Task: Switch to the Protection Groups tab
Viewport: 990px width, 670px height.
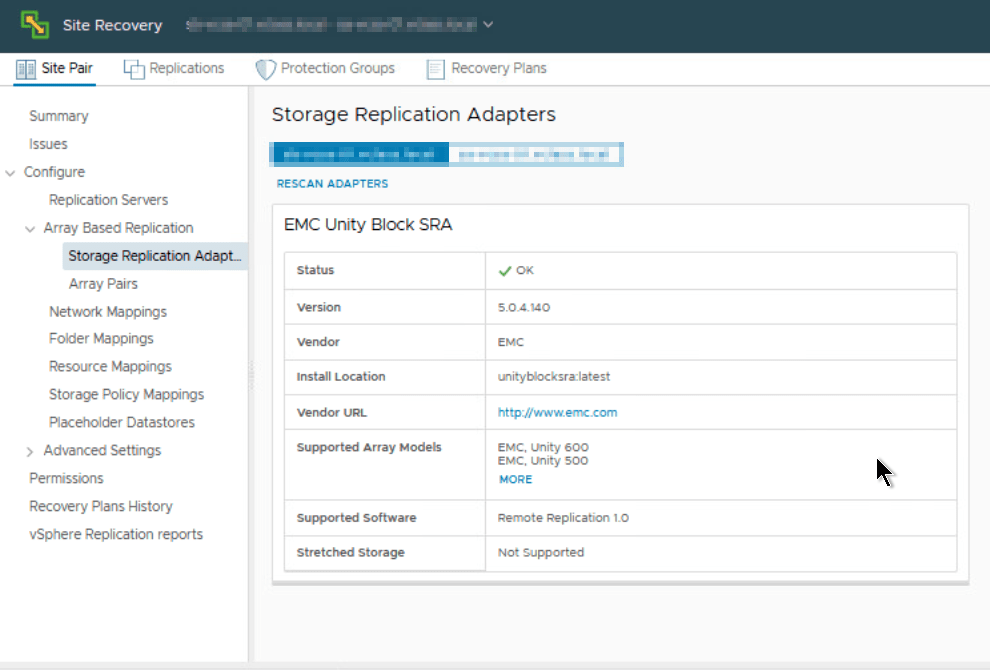Action: click(x=337, y=69)
